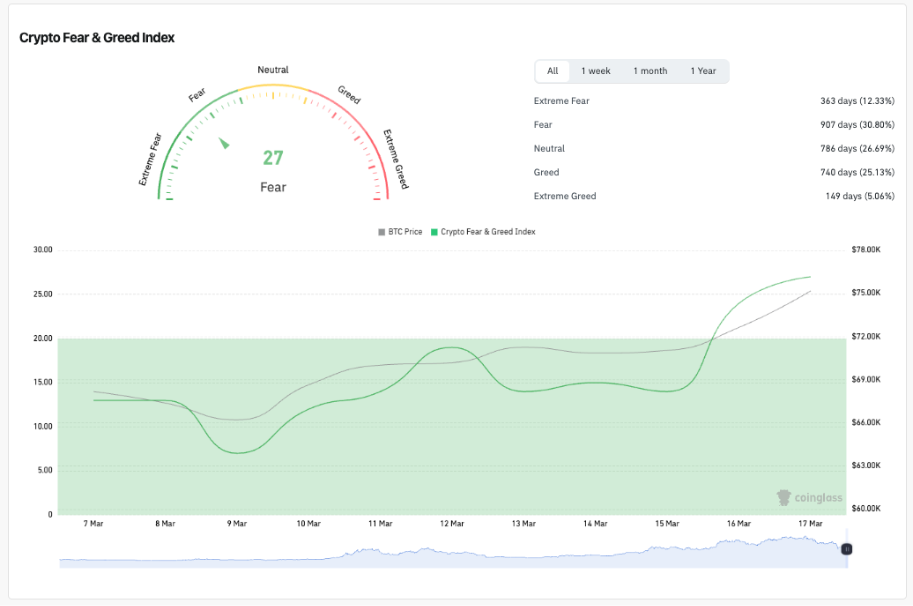The width and height of the screenshot is (913, 606).
Task: Click the Crypto Fear & Greed Index heading
Action: pyautogui.click(x=97, y=38)
